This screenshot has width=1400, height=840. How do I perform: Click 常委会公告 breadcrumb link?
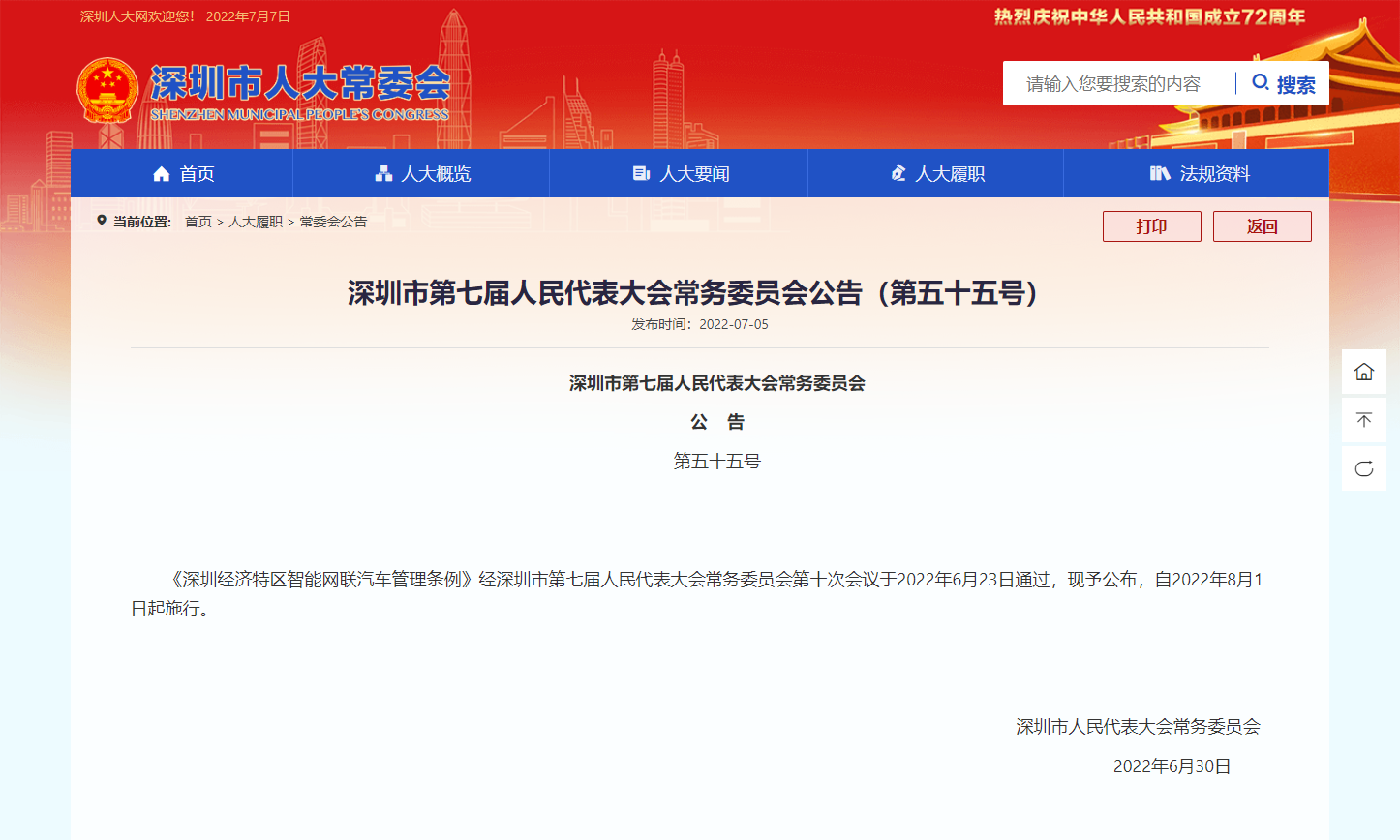333,222
